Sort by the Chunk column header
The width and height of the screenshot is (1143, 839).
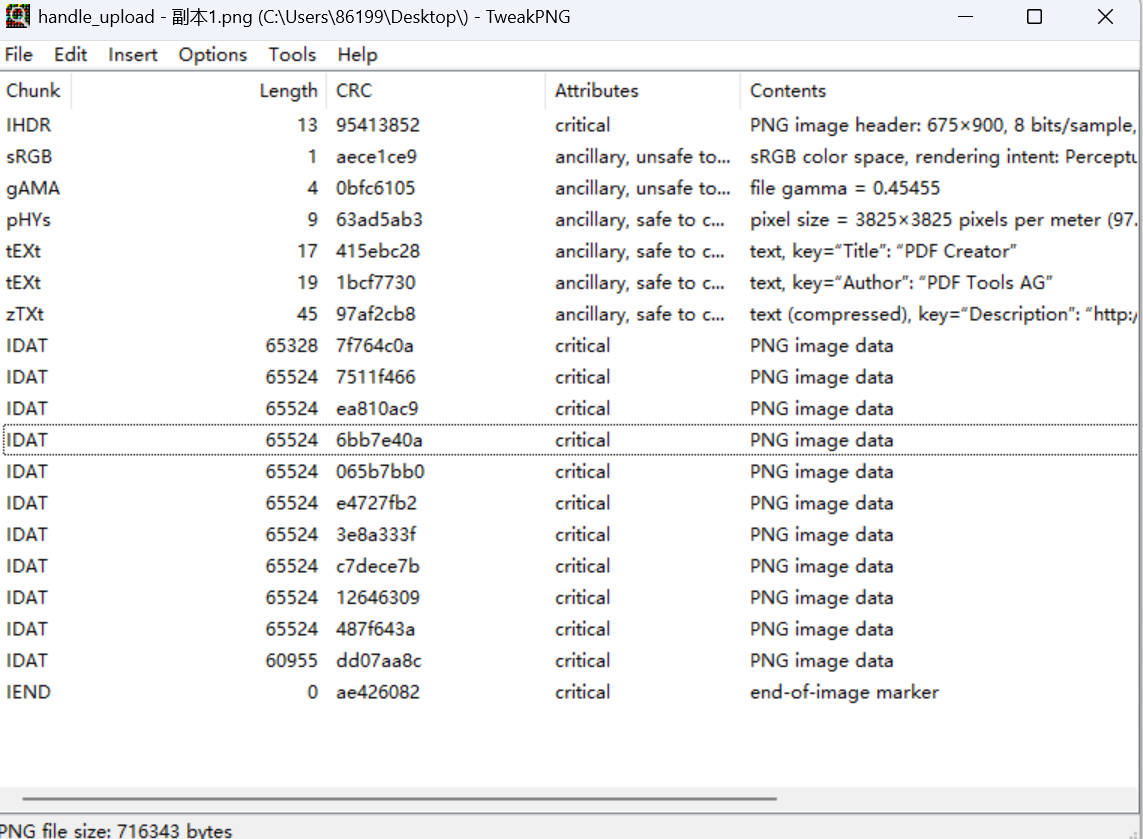(34, 91)
